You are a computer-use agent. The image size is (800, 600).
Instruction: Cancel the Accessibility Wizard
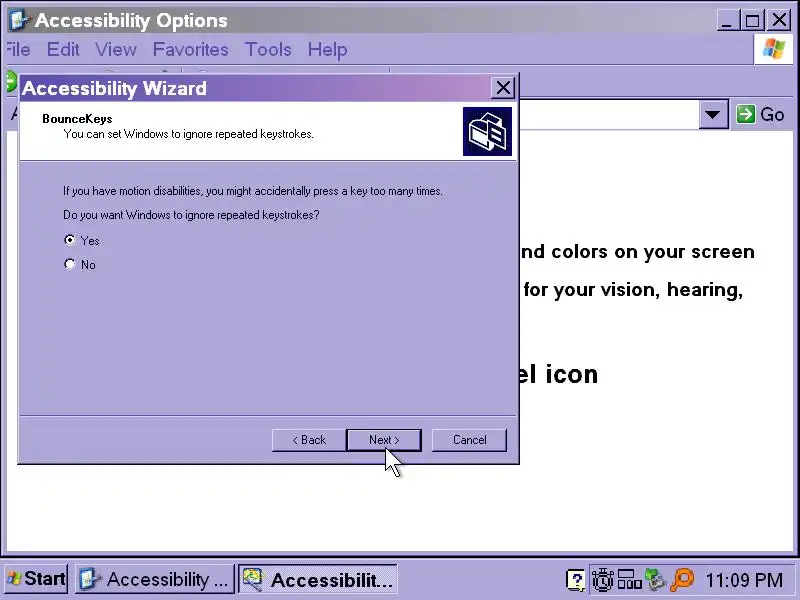(469, 440)
